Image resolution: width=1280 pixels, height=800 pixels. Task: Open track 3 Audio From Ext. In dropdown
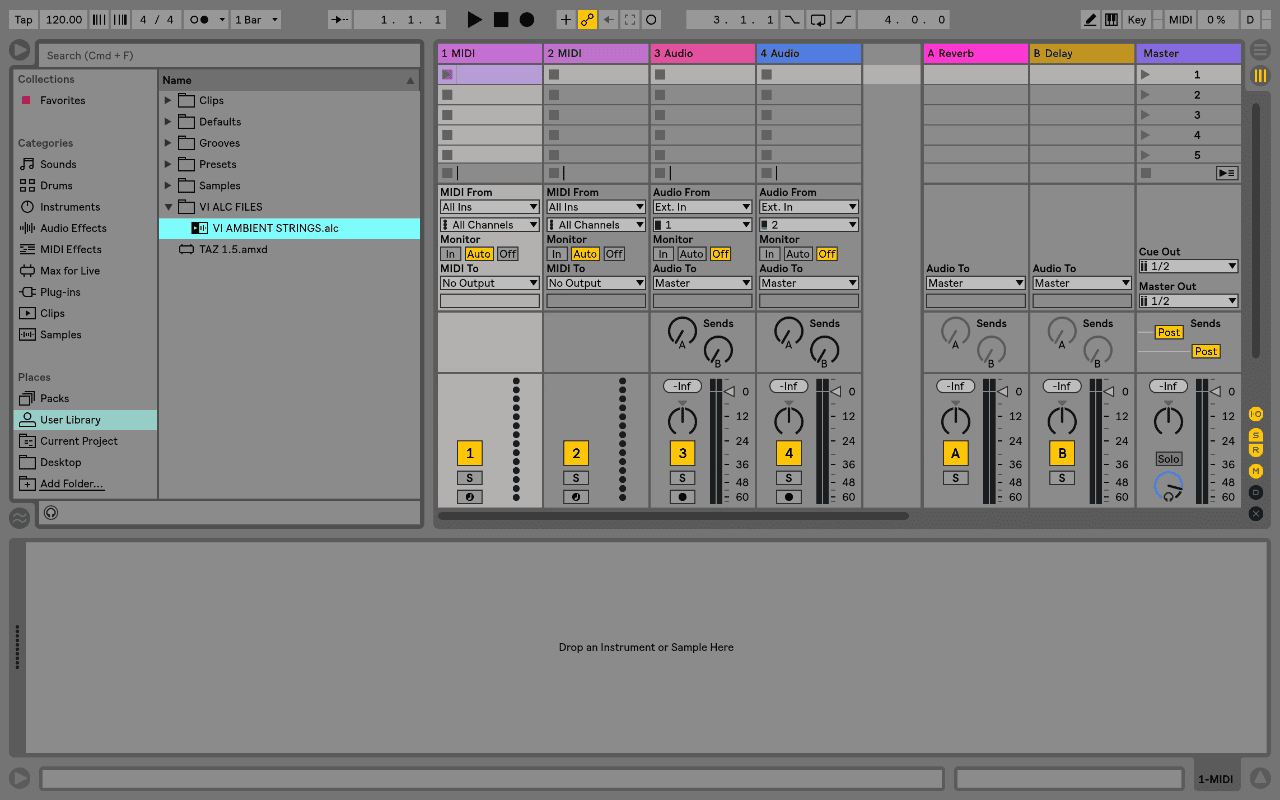point(702,207)
